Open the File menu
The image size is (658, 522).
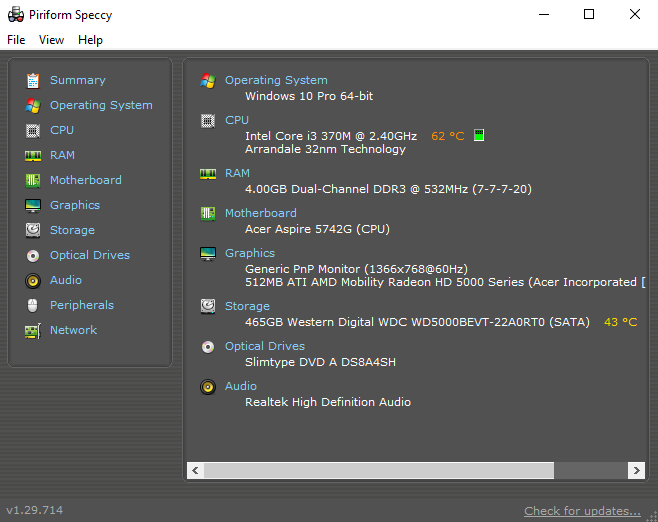pos(16,40)
